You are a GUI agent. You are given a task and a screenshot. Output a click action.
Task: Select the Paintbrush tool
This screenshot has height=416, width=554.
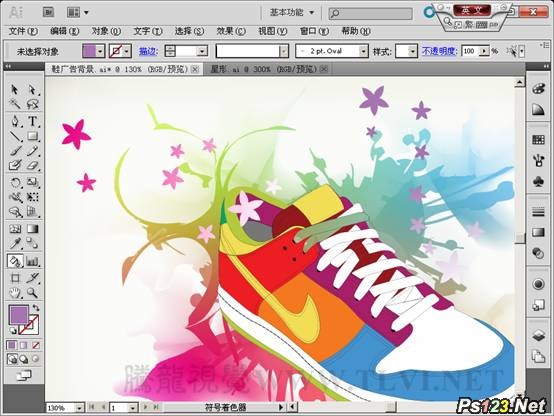click(x=15, y=151)
